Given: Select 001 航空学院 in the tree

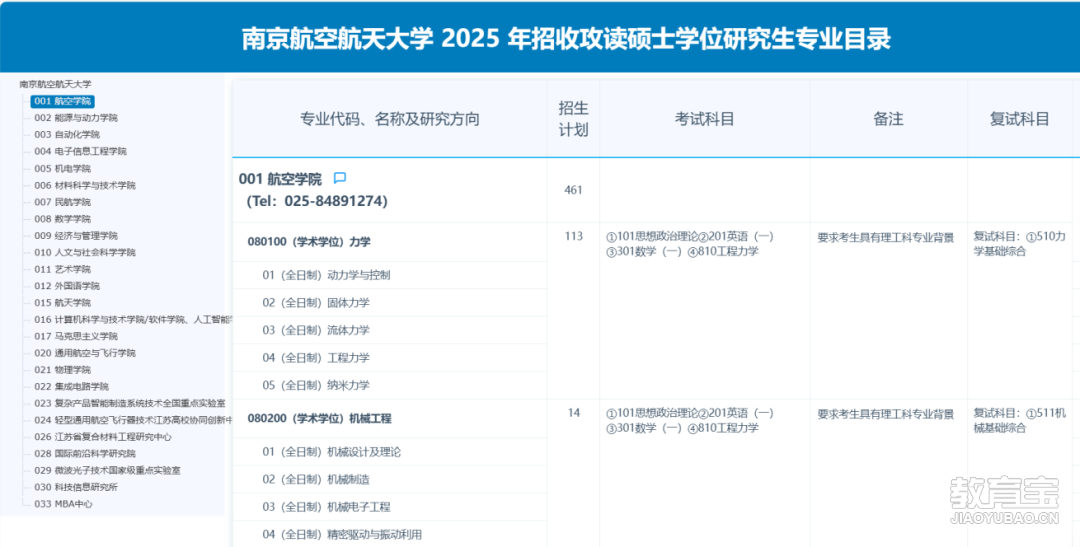Looking at the screenshot, I should click(63, 101).
